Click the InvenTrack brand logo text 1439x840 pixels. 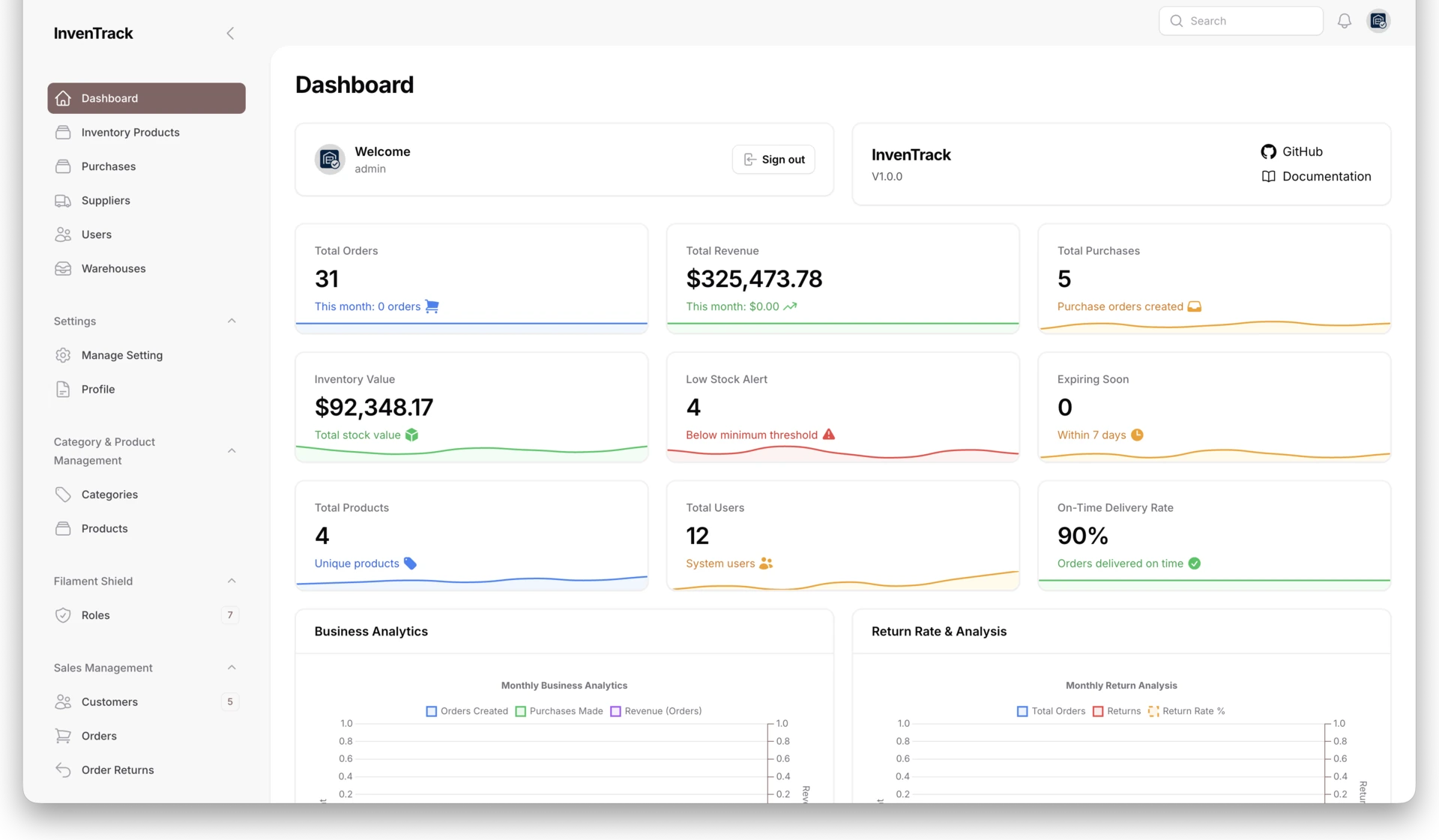[93, 33]
